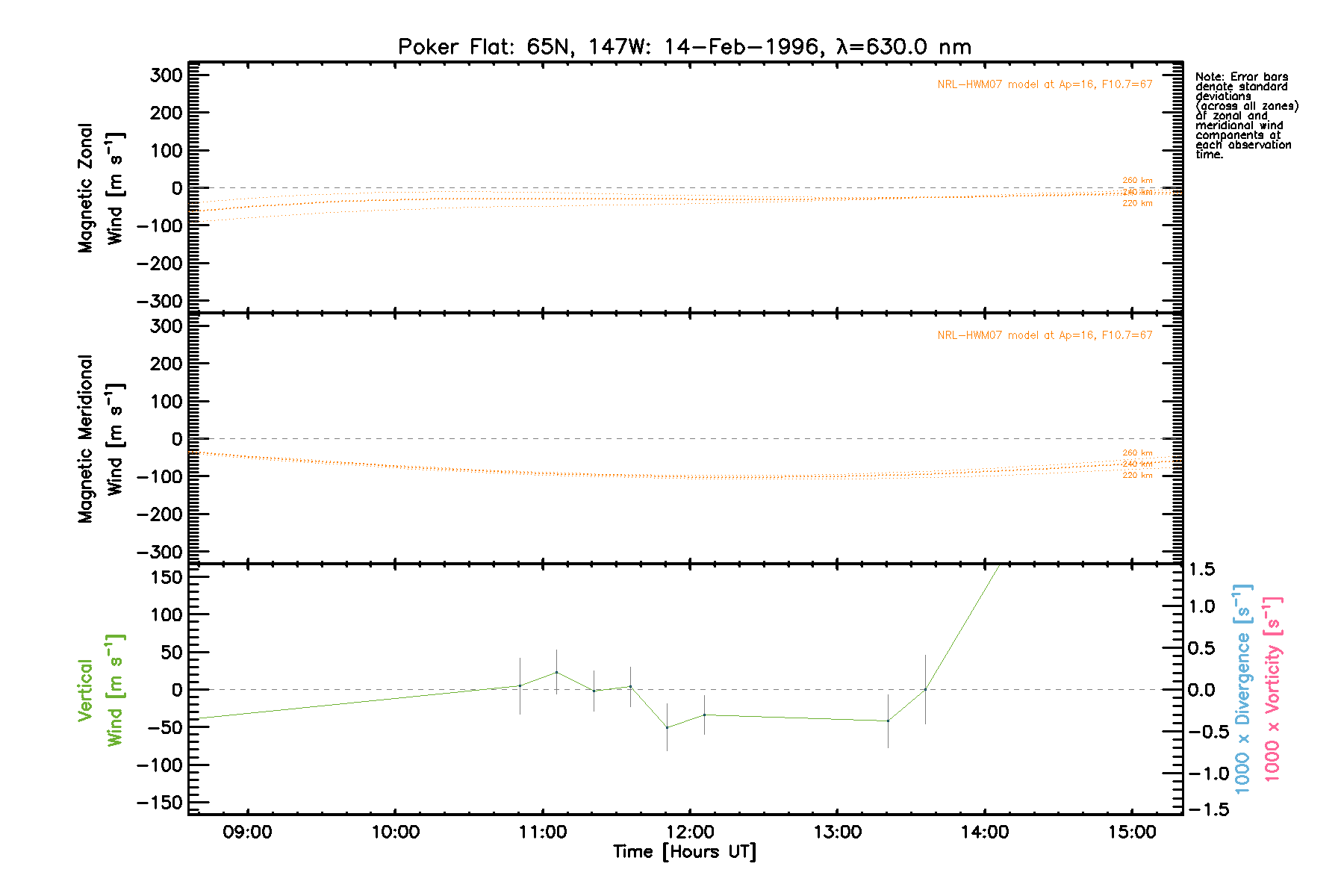Viewport: 1344px width, 896px height.
Task: Click the Magnetic Zonal Wind axis label
Action: coord(101,188)
